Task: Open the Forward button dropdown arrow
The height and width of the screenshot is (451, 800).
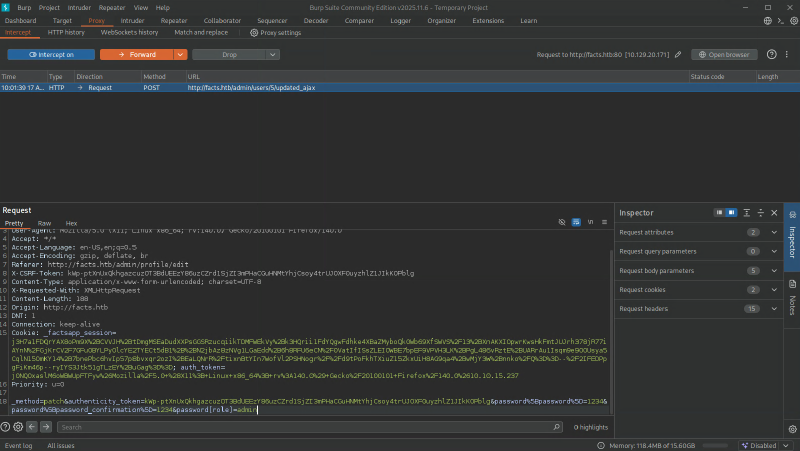Action: 181,55
